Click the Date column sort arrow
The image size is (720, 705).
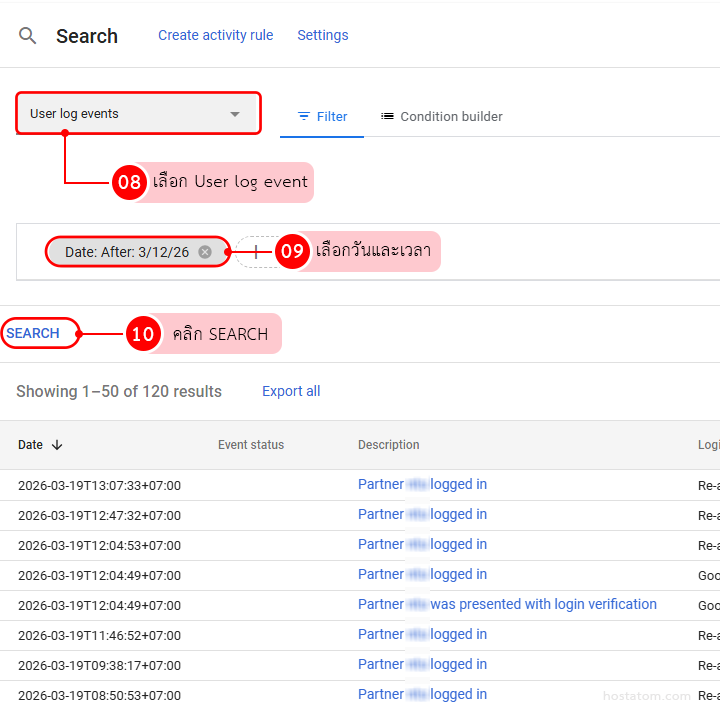pos(57,445)
